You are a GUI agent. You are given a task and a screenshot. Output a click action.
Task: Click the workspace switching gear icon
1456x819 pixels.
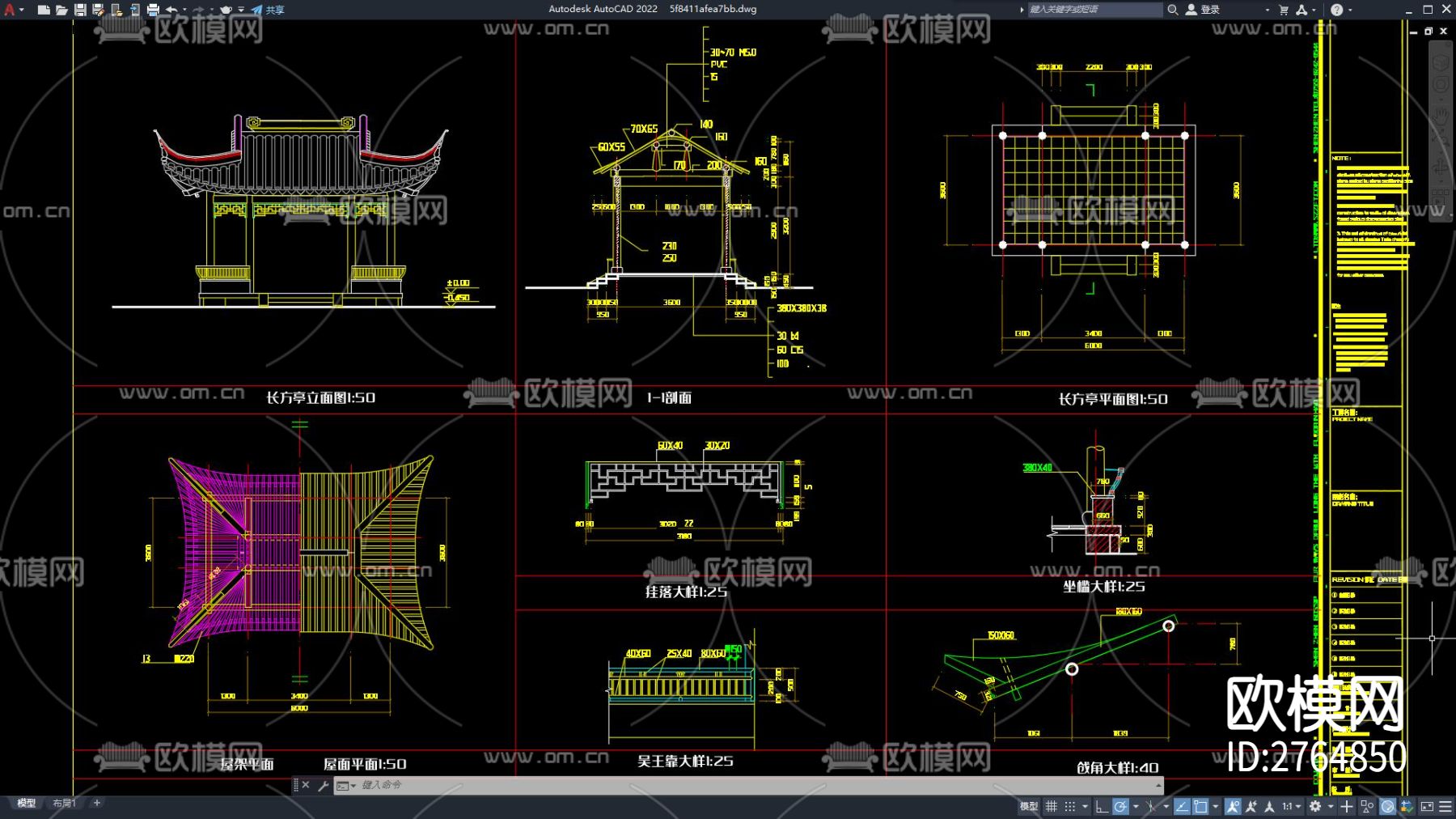coord(1315,806)
